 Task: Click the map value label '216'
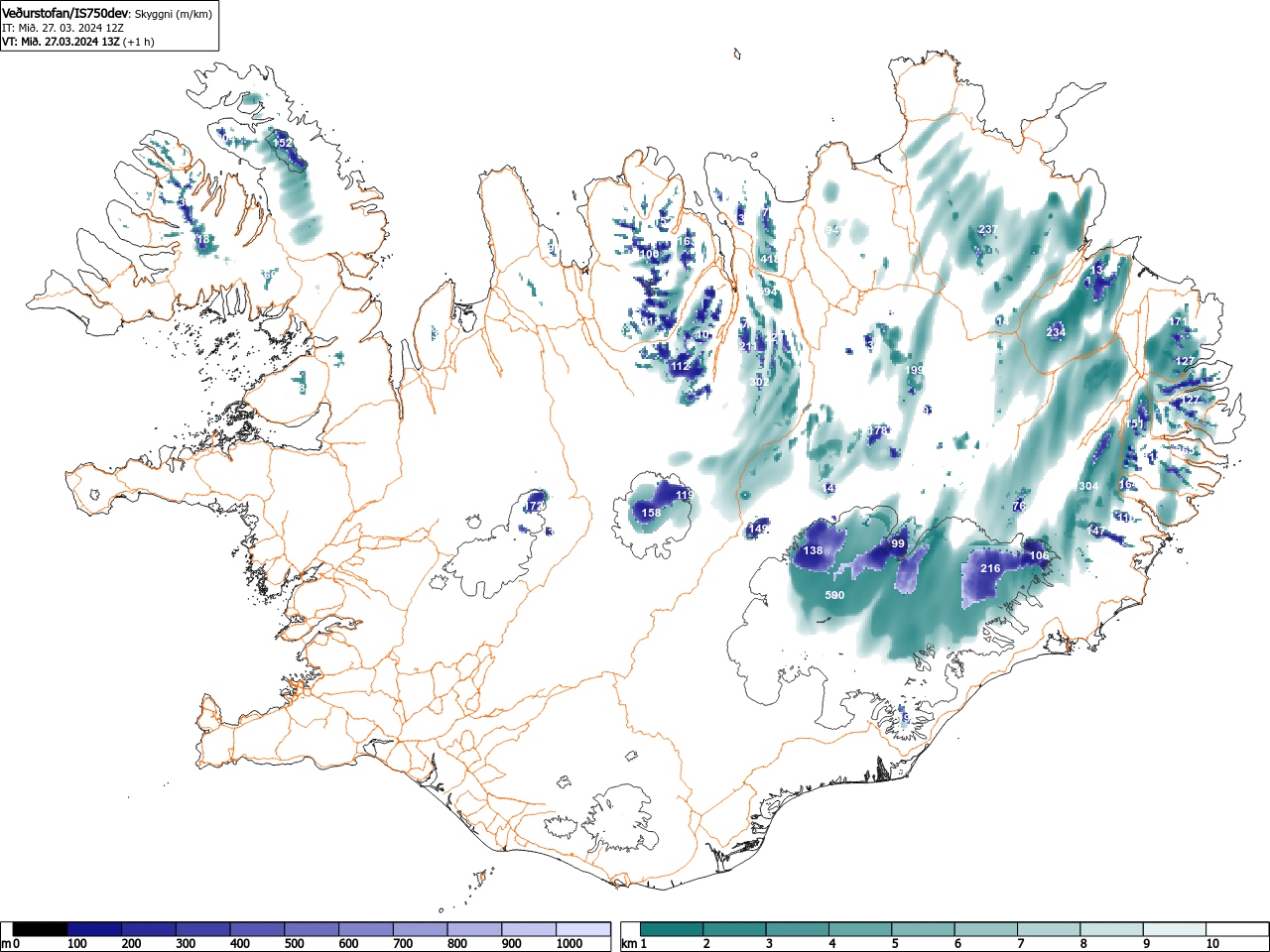[990, 568]
